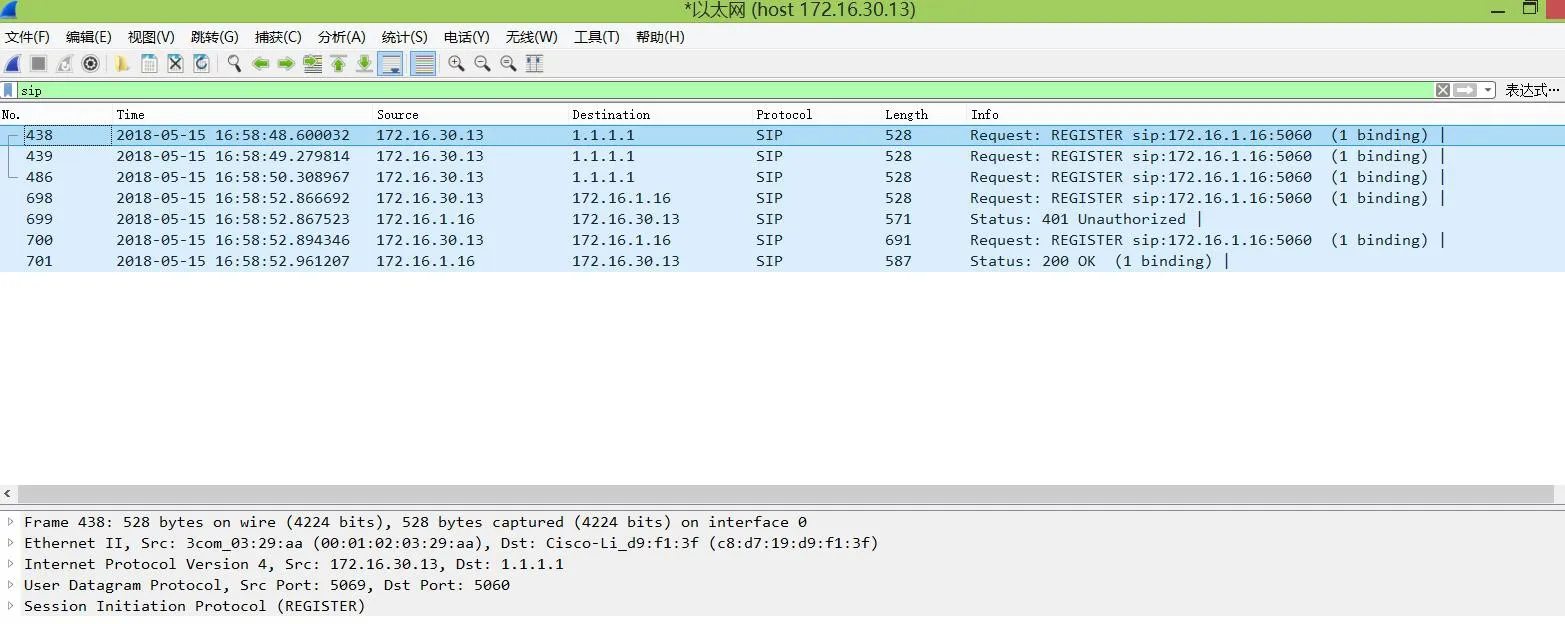Open the 表达式 filter expression dialog
The height and width of the screenshot is (624, 1565).
[x=1533, y=90]
